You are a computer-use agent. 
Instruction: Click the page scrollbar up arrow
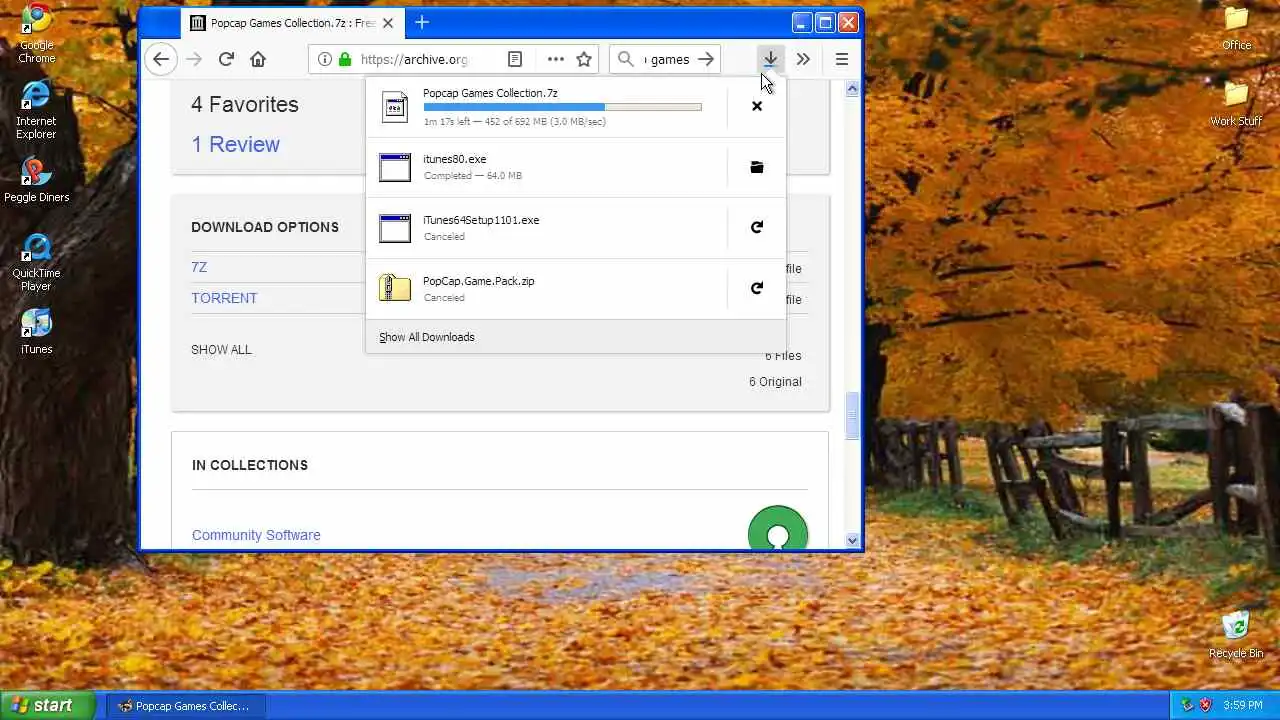pos(853,89)
